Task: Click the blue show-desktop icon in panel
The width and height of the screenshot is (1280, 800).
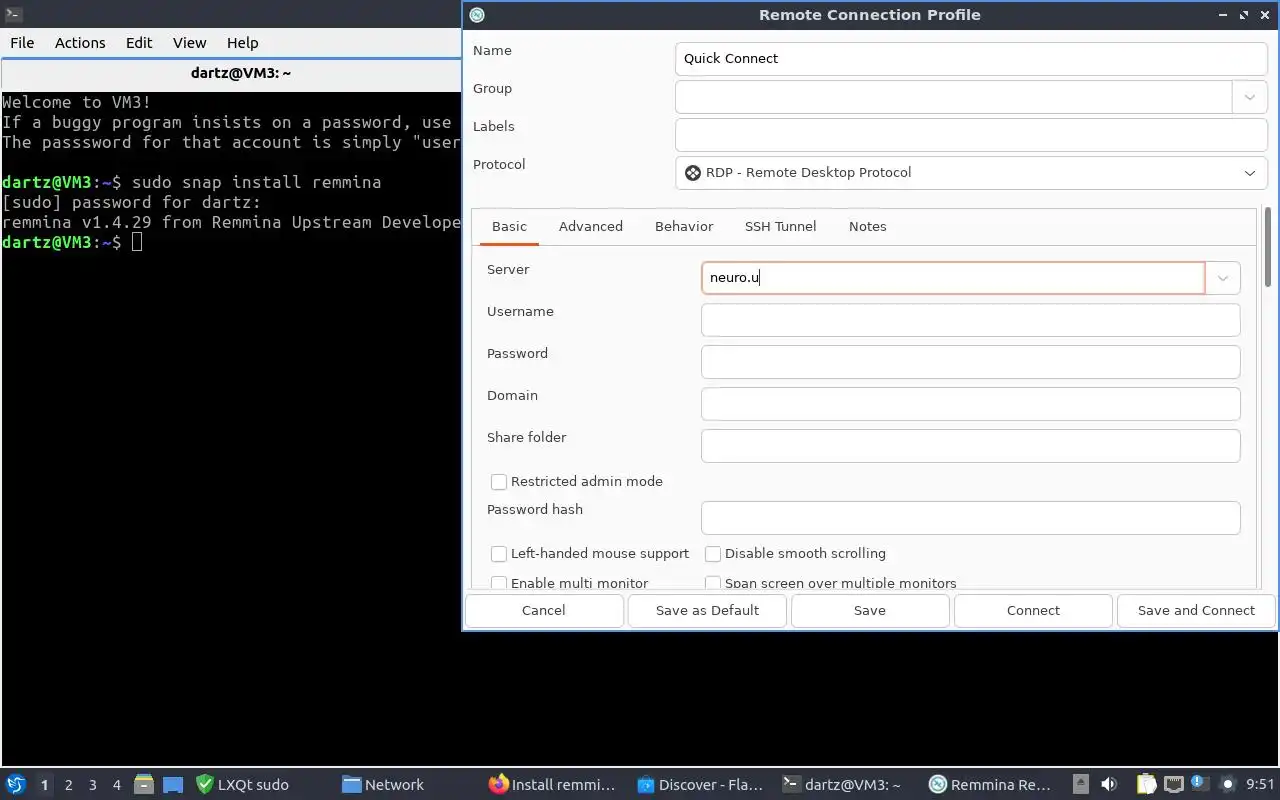Action: [x=173, y=785]
